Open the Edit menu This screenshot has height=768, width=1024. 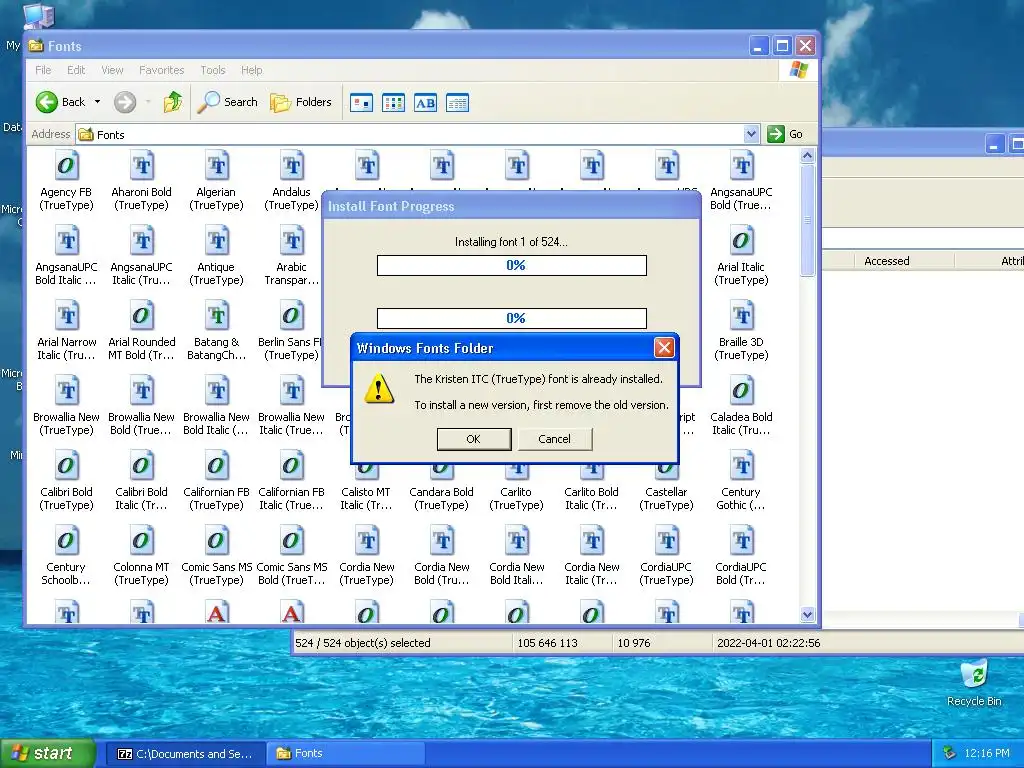(76, 70)
